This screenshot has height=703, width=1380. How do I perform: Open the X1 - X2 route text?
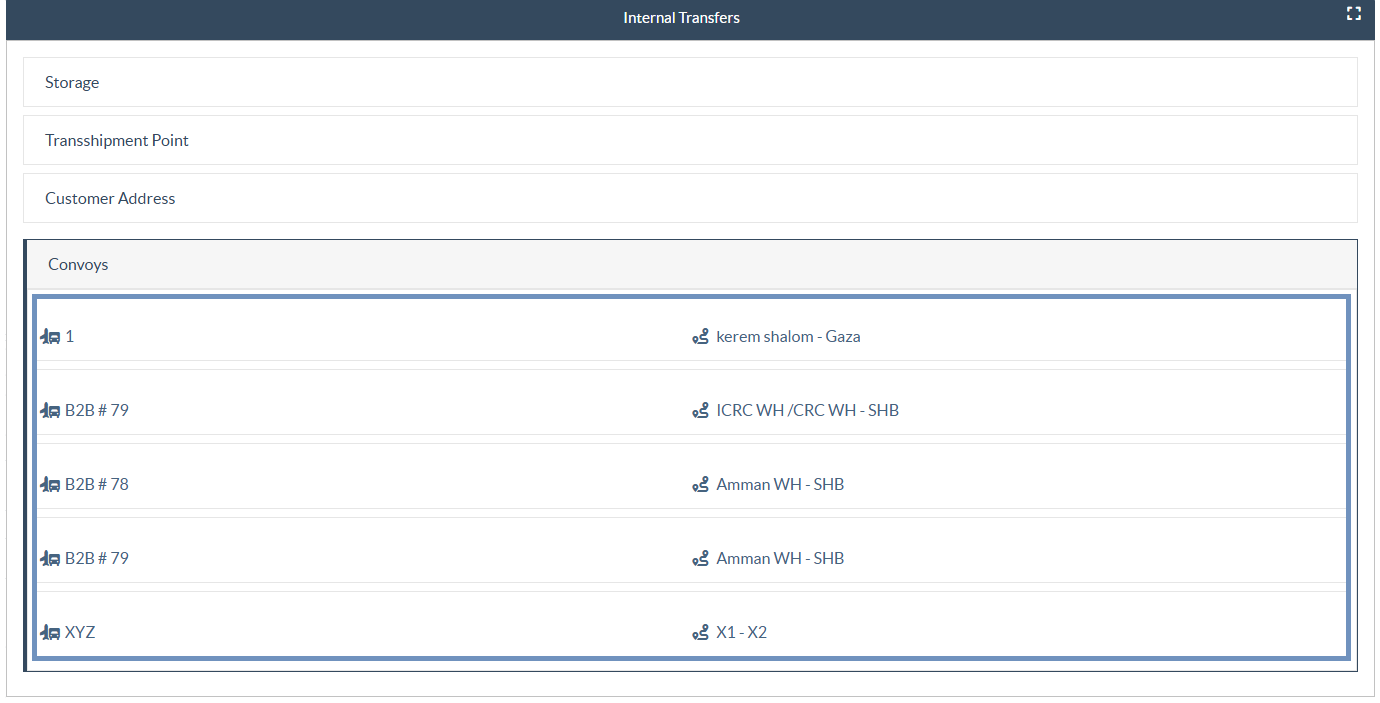741,633
